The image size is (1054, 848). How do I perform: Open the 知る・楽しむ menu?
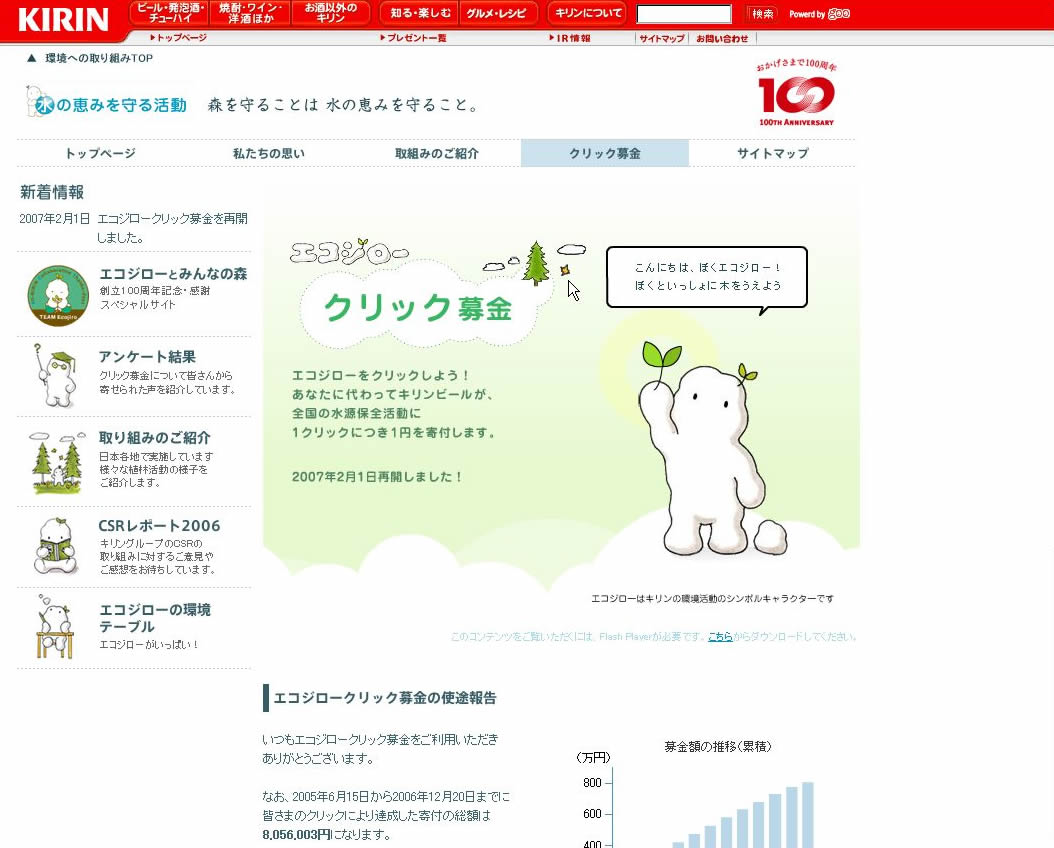pos(420,13)
